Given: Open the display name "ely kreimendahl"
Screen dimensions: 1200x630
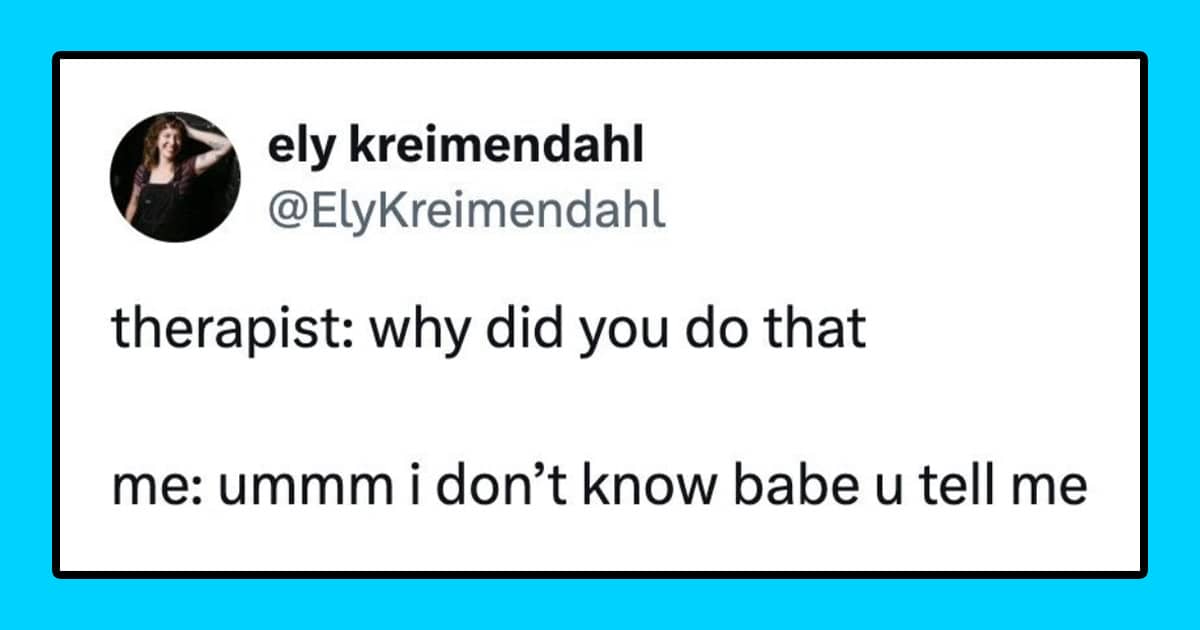Looking at the screenshot, I should coord(455,149).
